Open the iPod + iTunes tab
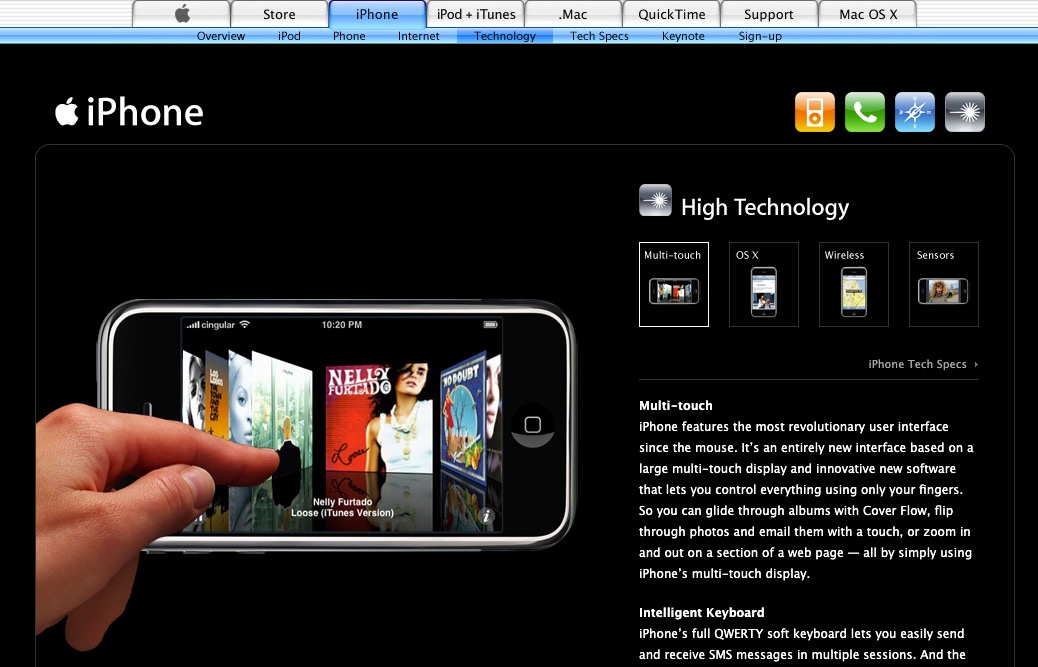 (x=475, y=14)
